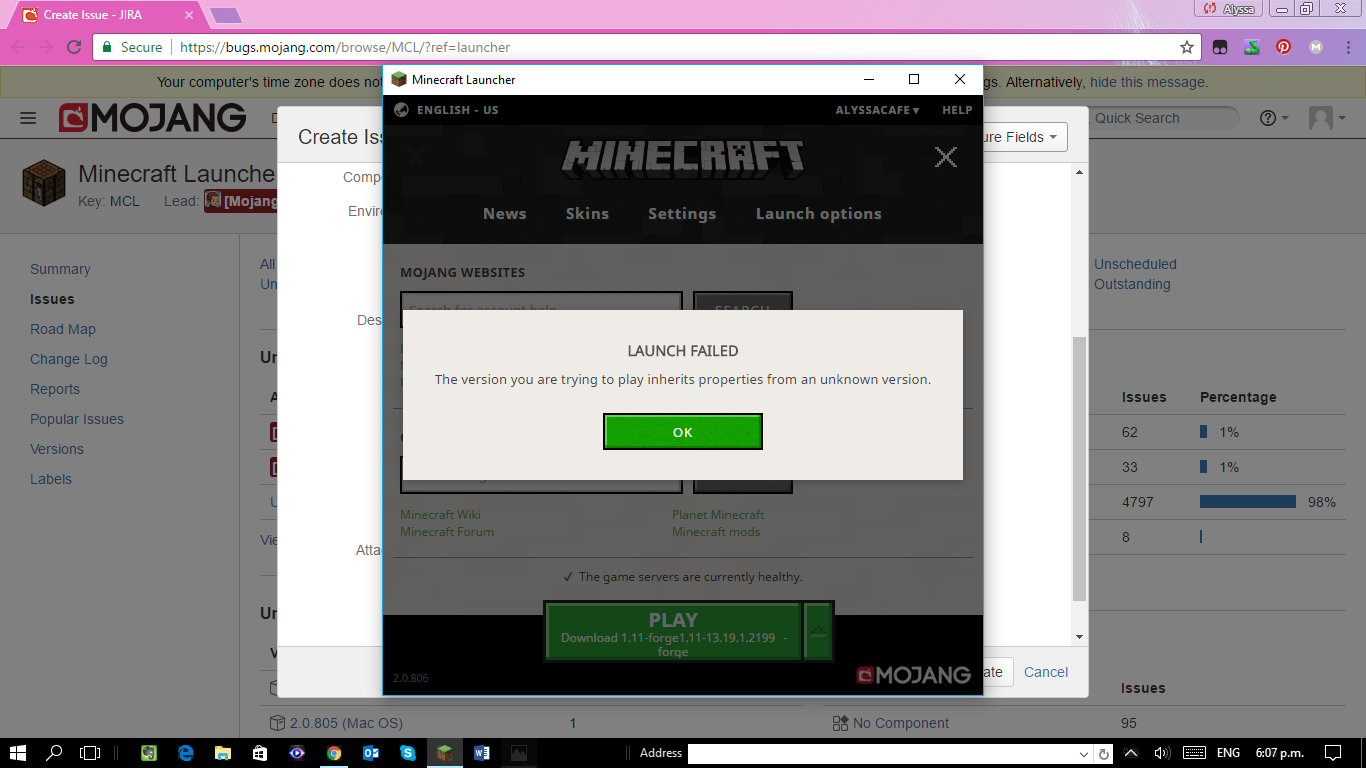Click the Outstanding issues link

(x=1132, y=284)
